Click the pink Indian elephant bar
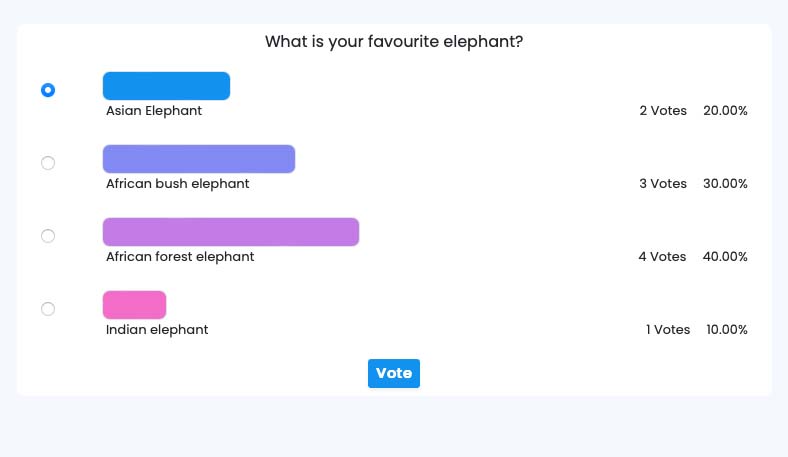This screenshot has height=457, width=788. coord(134,305)
